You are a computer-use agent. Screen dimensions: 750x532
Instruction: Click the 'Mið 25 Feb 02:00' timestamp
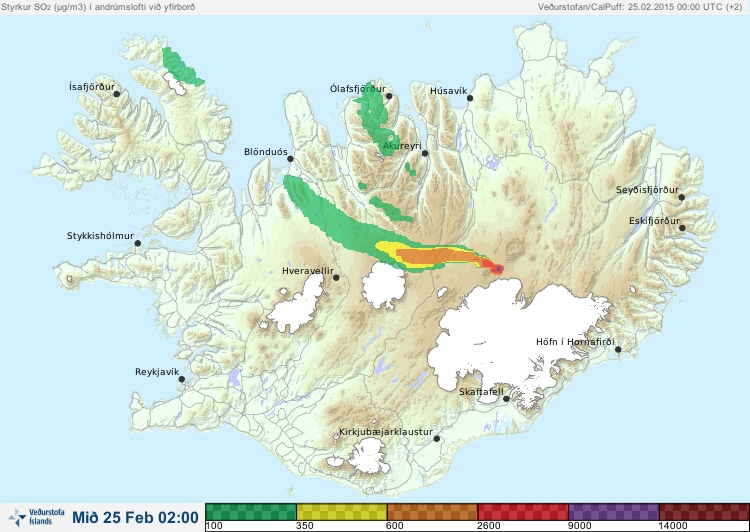pyautogui.click(x=135, y=517)
